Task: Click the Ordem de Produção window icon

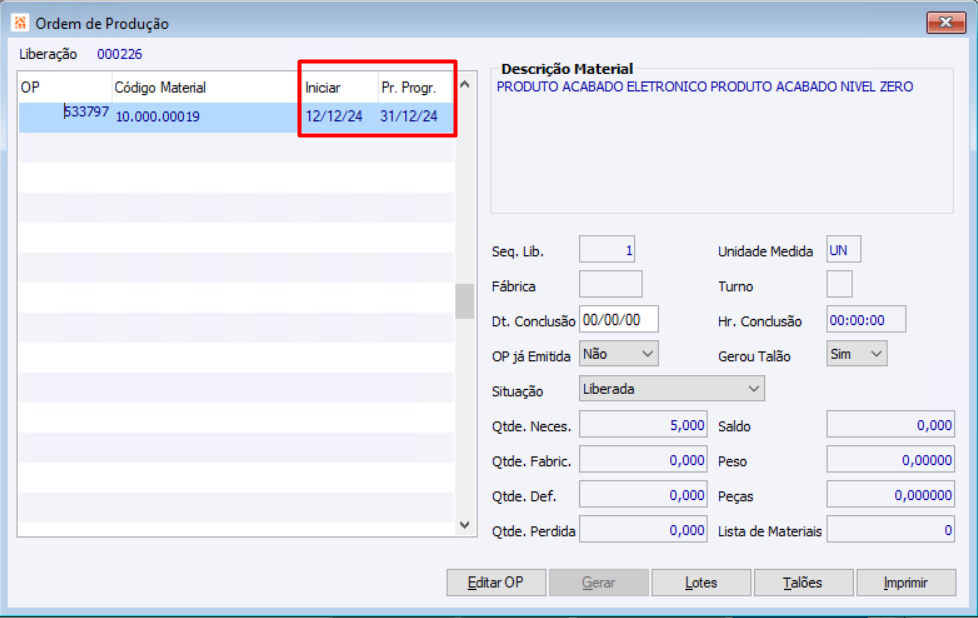Action: pos(20,23)
